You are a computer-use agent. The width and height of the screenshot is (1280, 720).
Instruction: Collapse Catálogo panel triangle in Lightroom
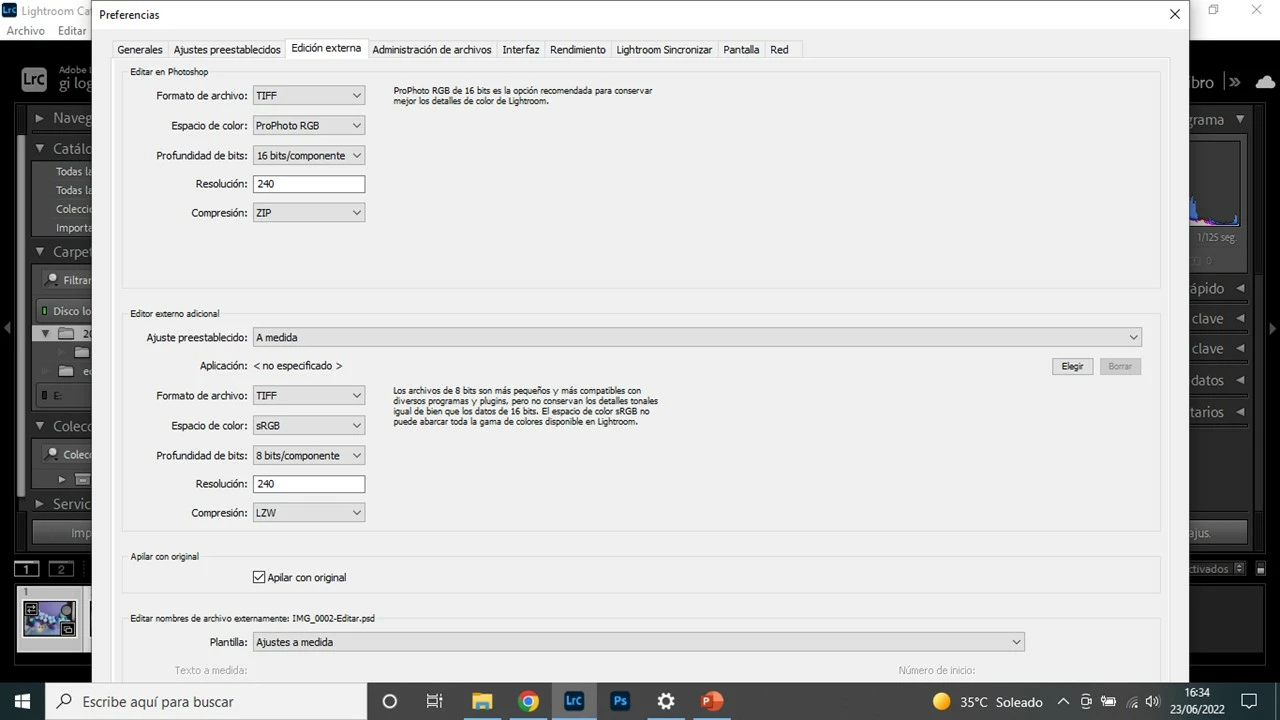tap(40, 148)
